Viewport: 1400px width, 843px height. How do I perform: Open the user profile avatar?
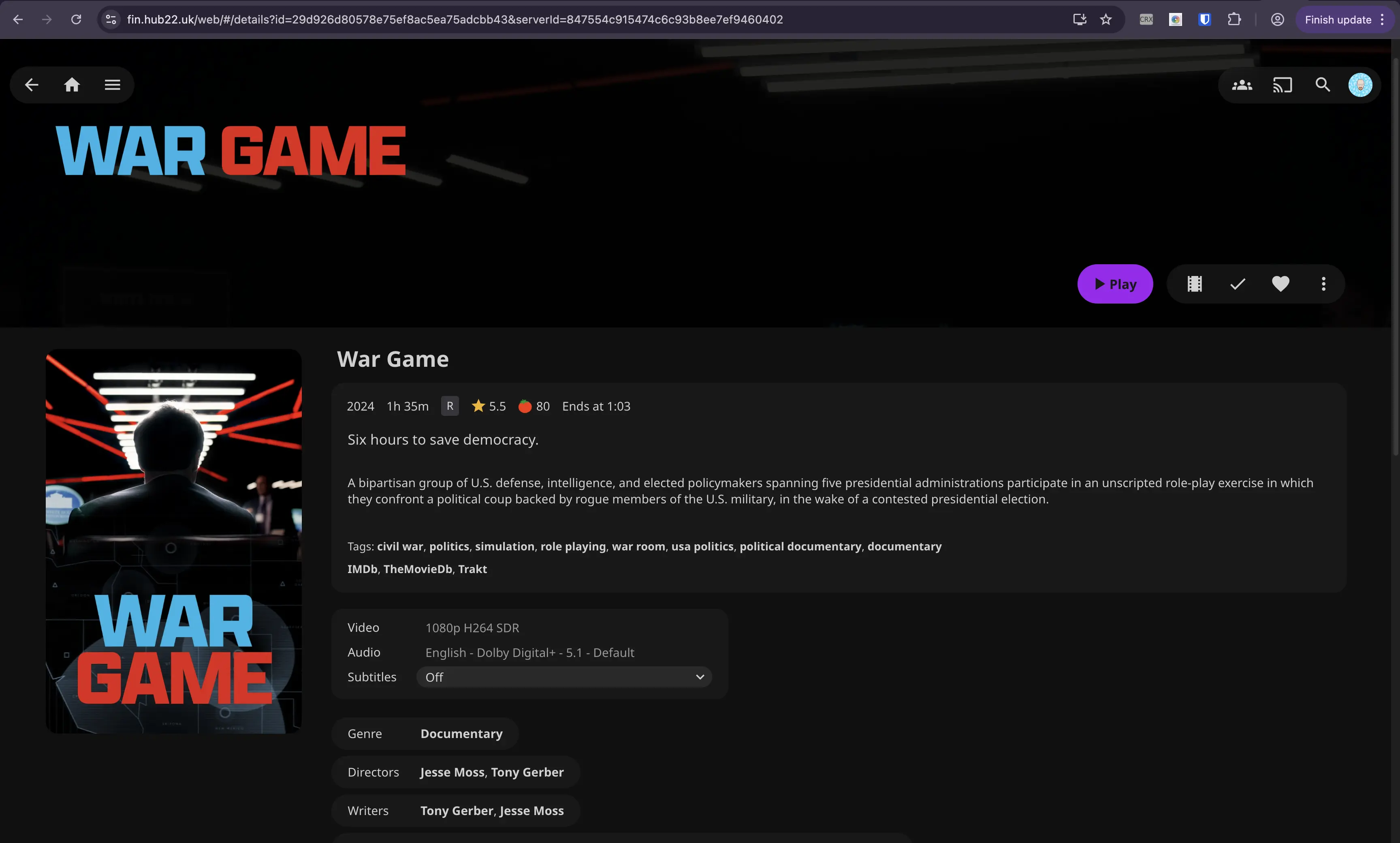(1361, 85)
